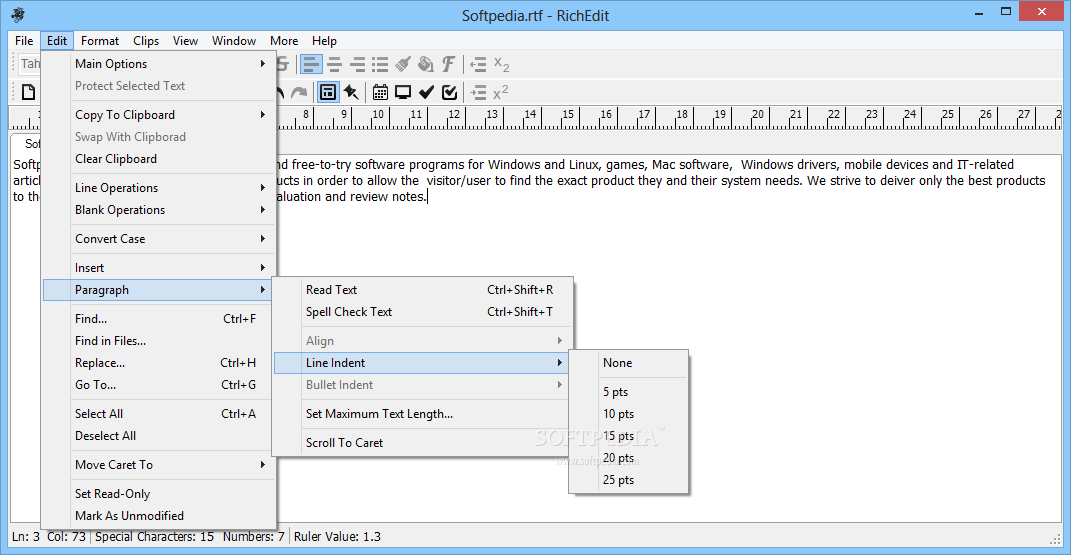
Task: Click the pushpin icon
Action: 351,92
